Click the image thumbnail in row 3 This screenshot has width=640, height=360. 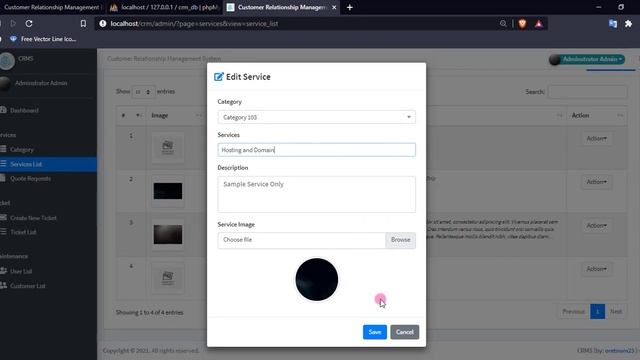[x=168, y=234]
